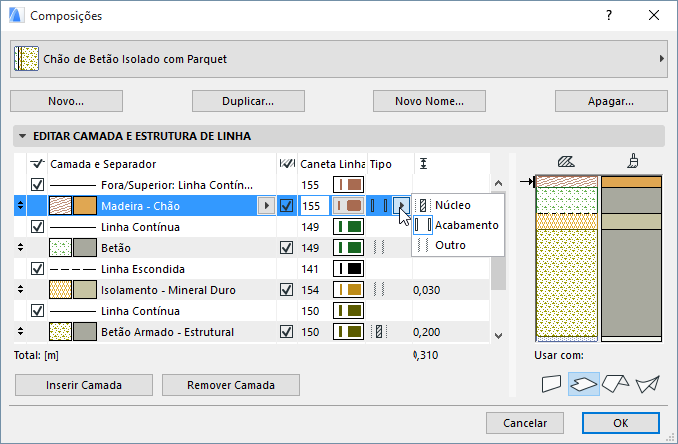Open the composite name dropdown arrow
The height and width of the screenshot is (444, 678).
click(x=661, y=58)
